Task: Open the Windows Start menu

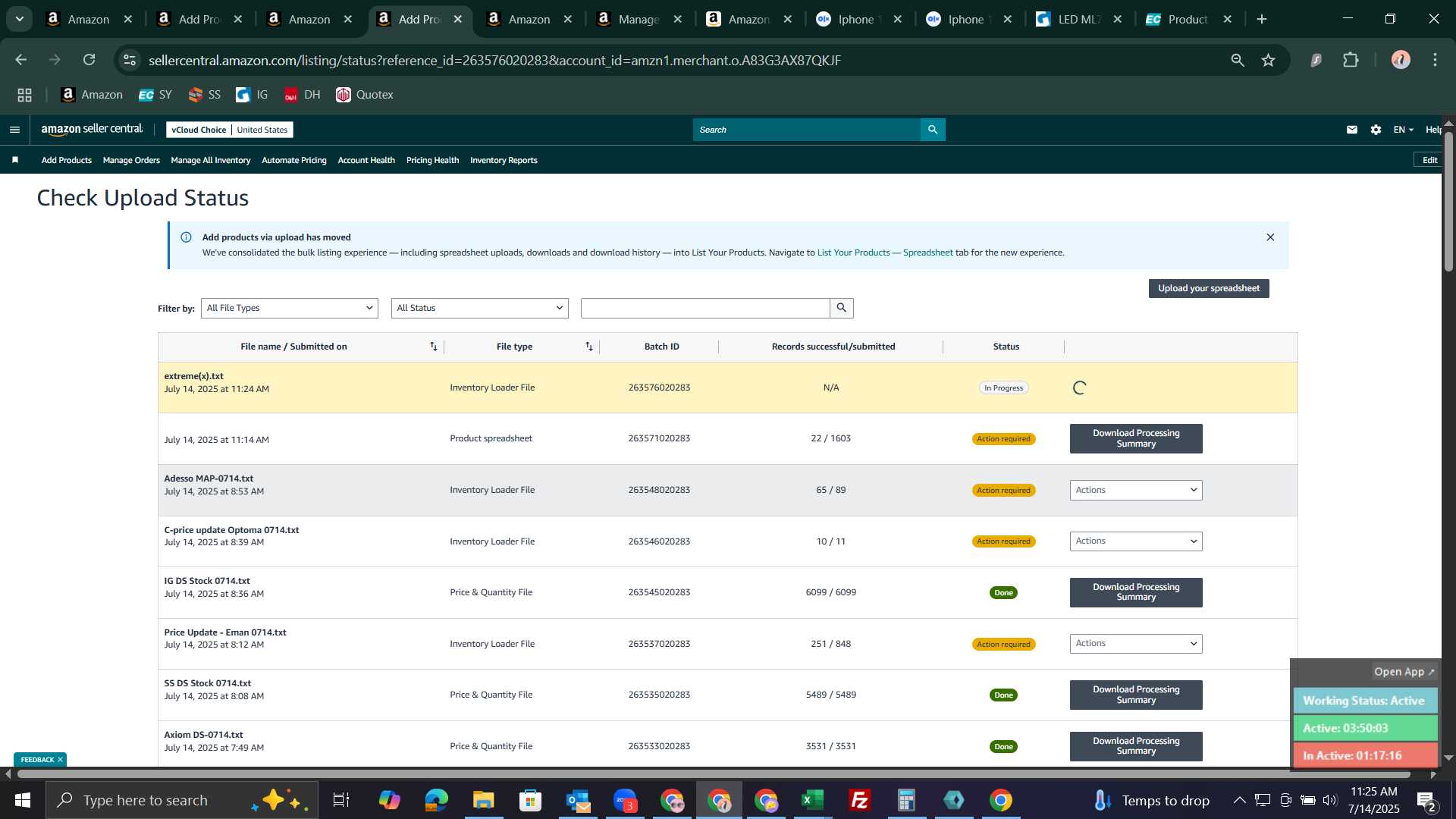Action: click(x=22, y=800)
